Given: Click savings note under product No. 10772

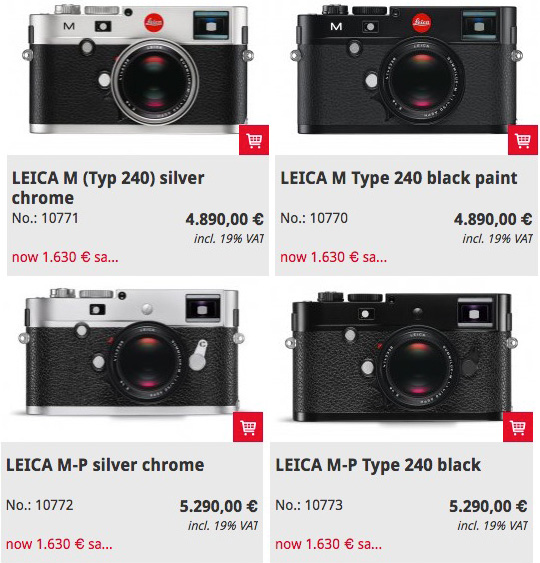Looking at the screenshot, I should (x=59, y=544).
